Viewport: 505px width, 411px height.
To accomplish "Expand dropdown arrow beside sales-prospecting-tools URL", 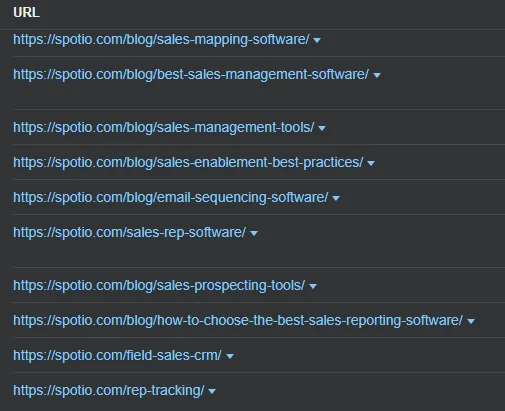I will coord(313,286).
